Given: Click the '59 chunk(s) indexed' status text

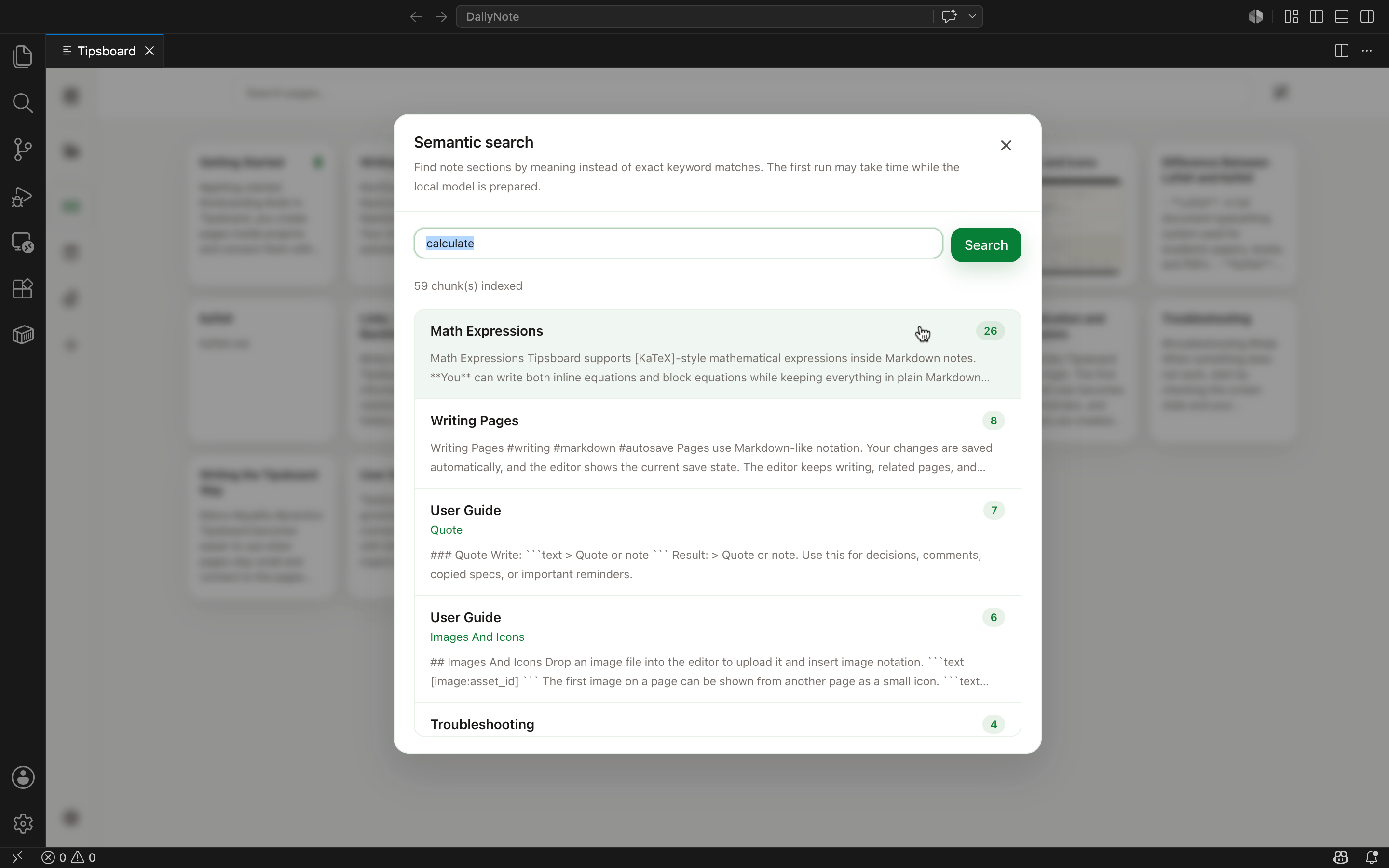Looking at the screenshot, I should [468, 286].
